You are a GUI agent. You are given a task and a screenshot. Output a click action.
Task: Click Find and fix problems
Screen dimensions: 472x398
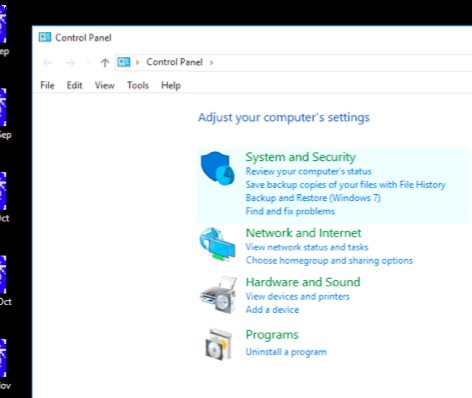click(290, 211)
